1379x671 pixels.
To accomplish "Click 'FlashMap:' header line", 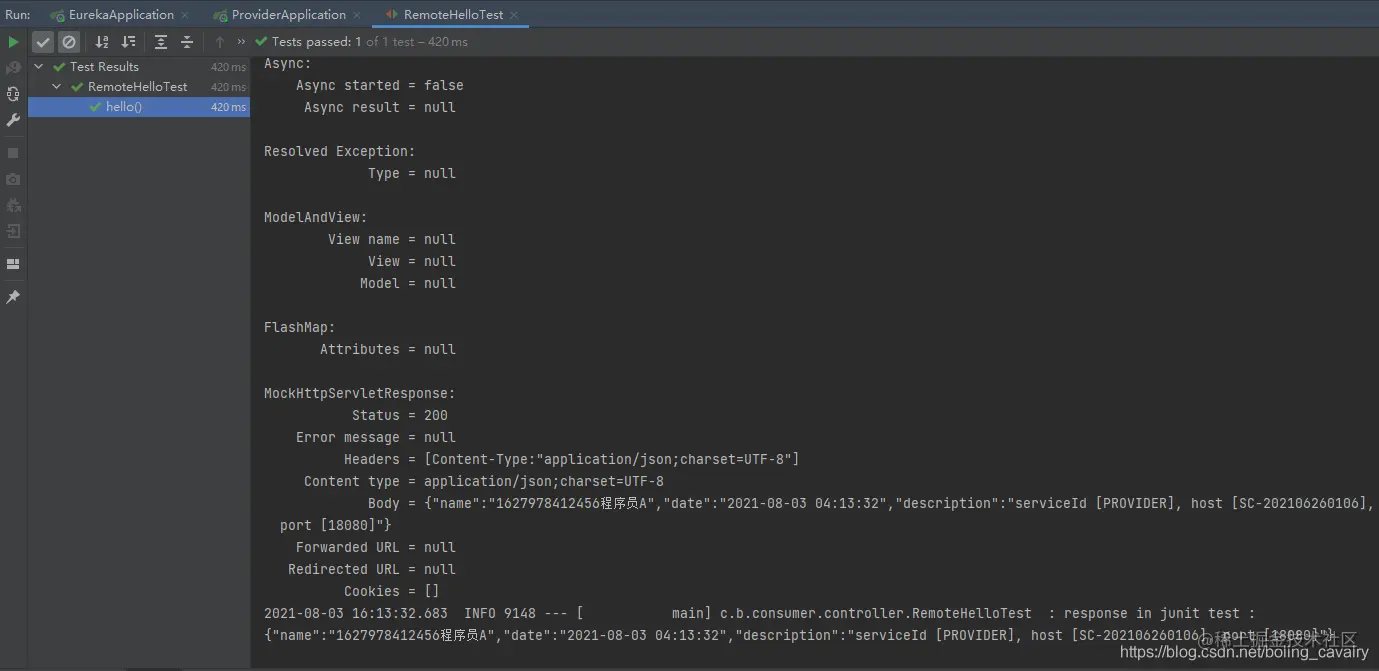I will pyautogui.click(x=300, y=327).
